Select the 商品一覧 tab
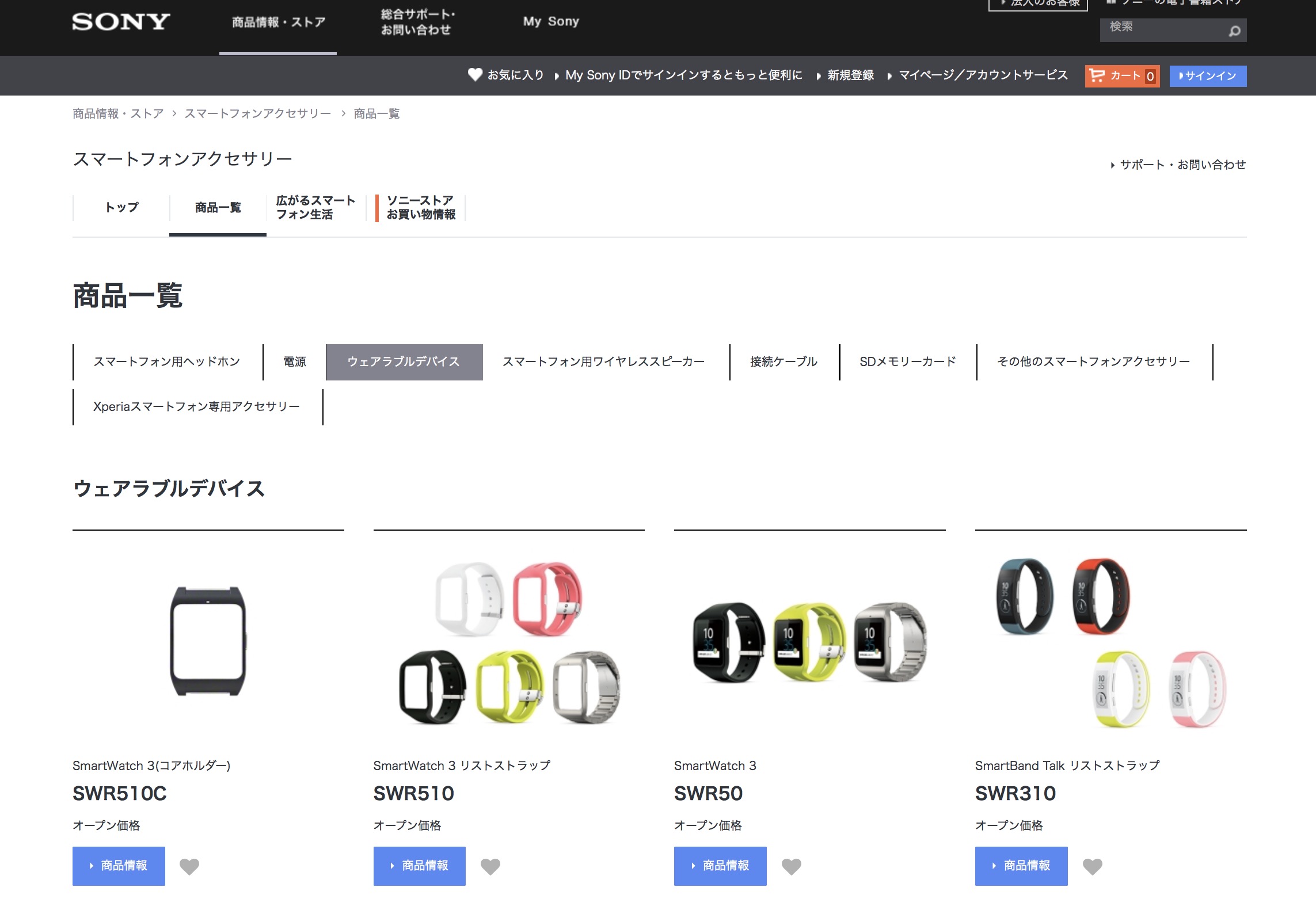 pos(218,207)
